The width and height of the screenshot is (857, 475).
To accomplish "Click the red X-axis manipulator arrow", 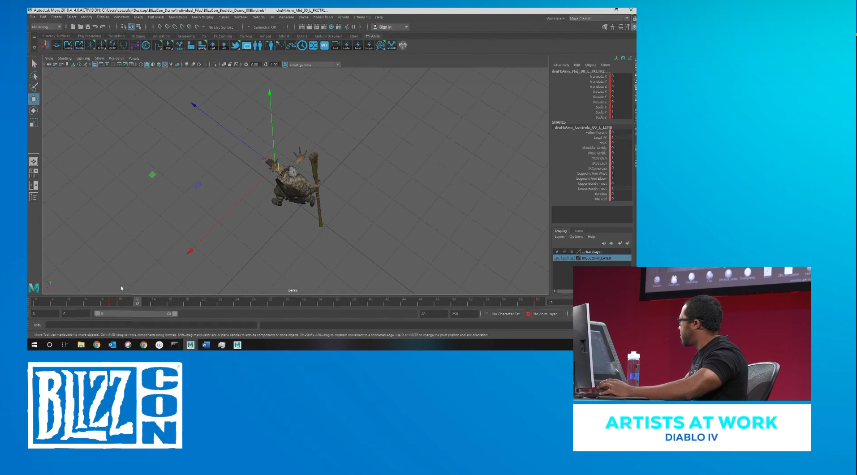I will 190,251.
